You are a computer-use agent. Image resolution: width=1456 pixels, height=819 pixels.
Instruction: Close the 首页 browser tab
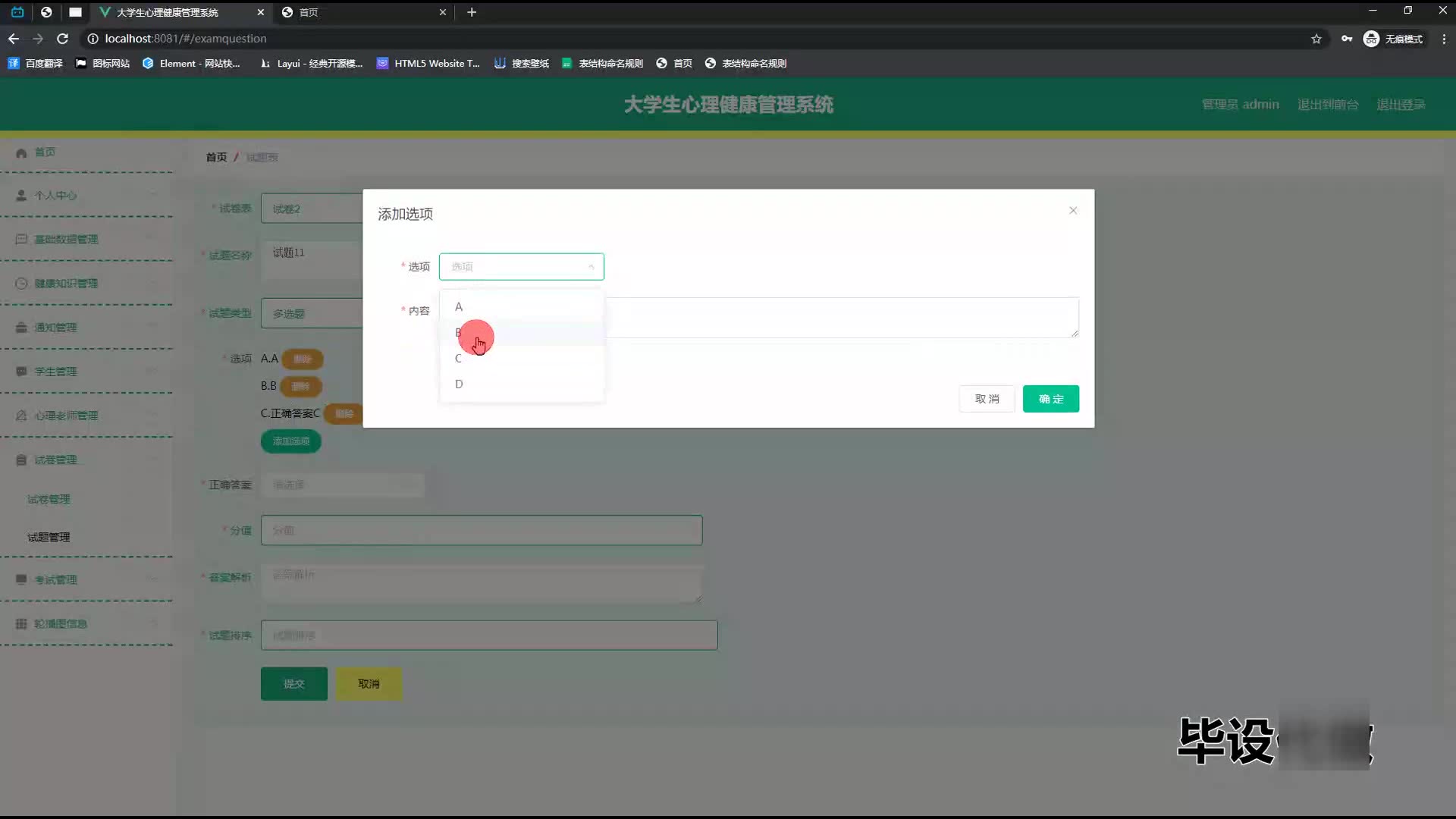pyautogui.click(x=443, y=12)
